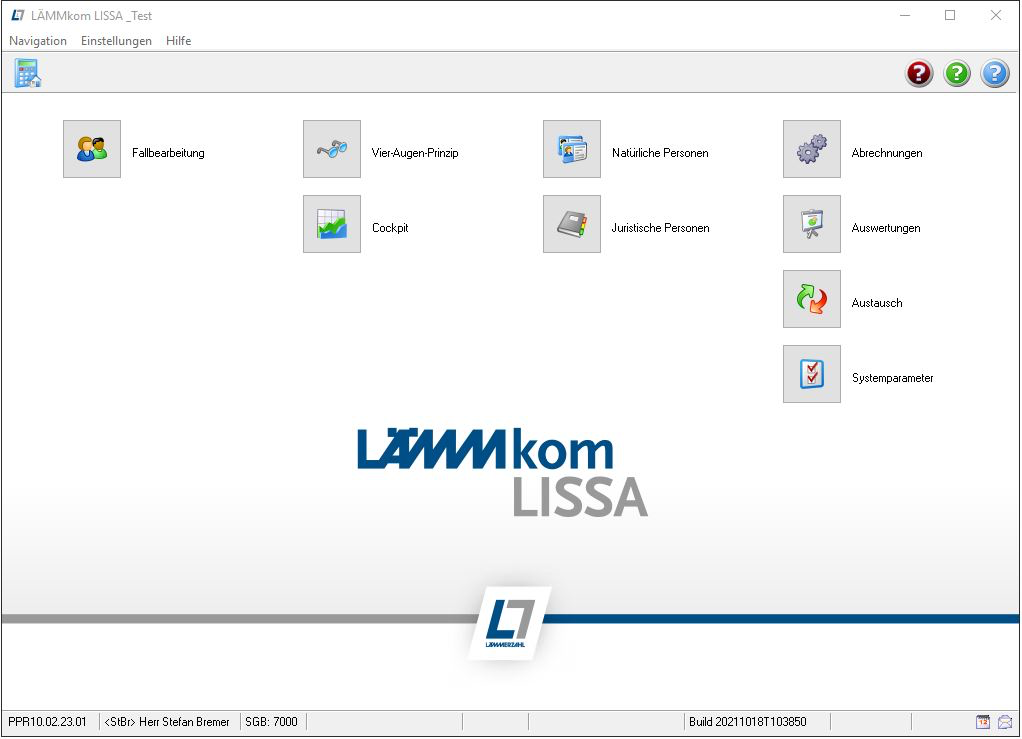This screenshot has width=1022, height=739.
Task: Open the Fallbearbeitung module icon
Action: (x=92, y=149)
